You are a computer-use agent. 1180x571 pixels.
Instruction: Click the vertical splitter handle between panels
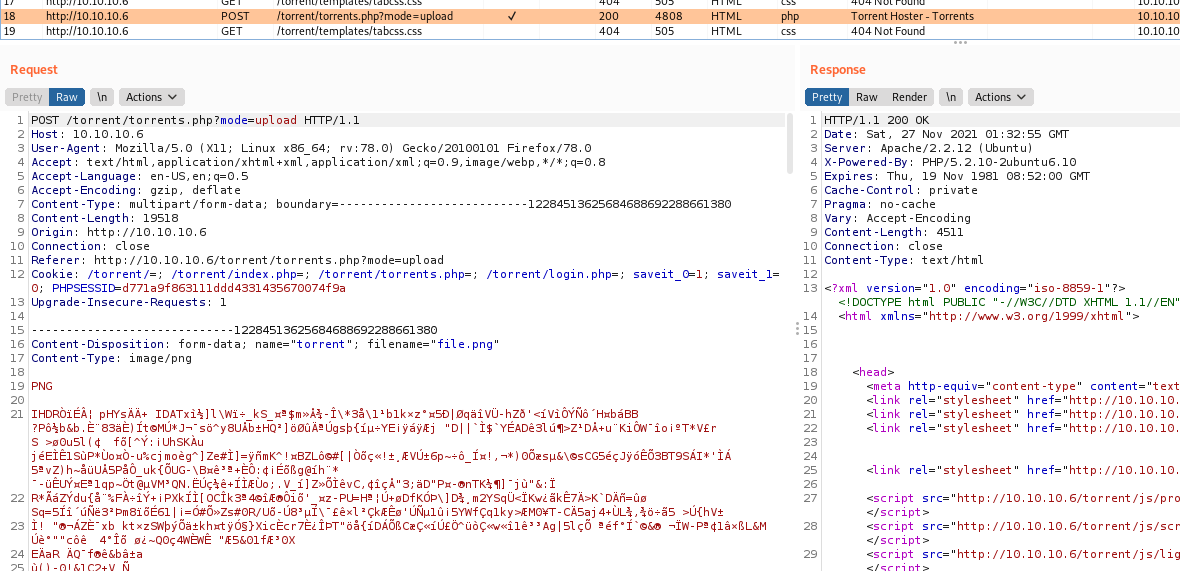point(798,328)
